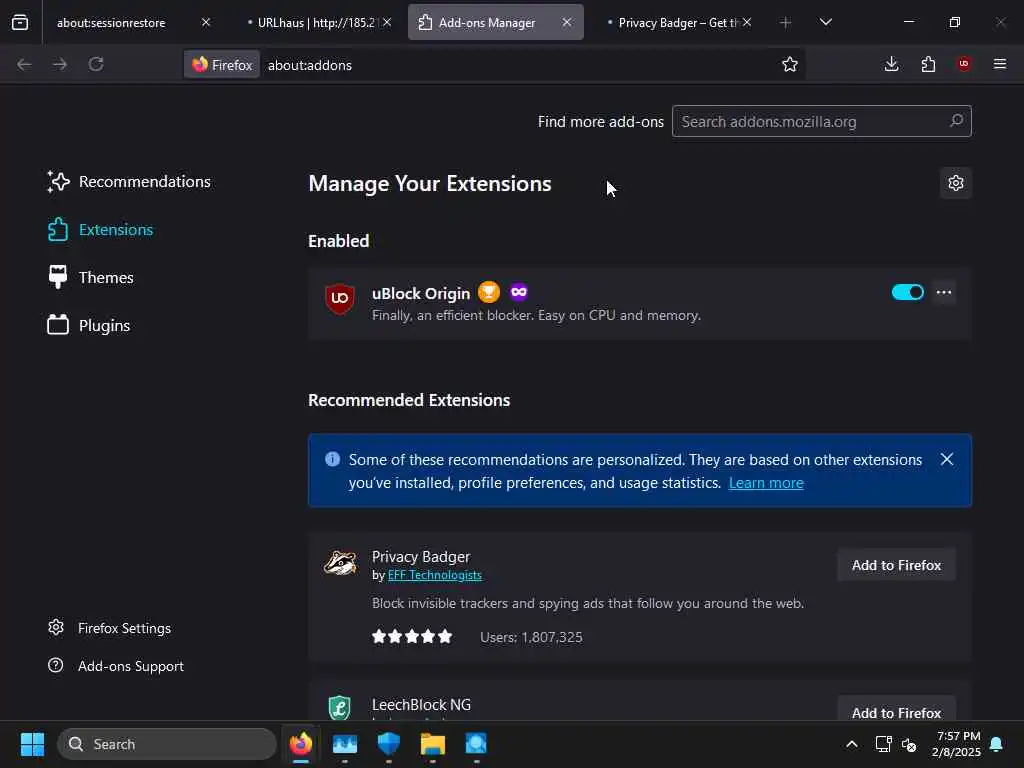Click the muted volume tray icon
1024x768 pixels.
pyautogui.click(x=909, y=744)
